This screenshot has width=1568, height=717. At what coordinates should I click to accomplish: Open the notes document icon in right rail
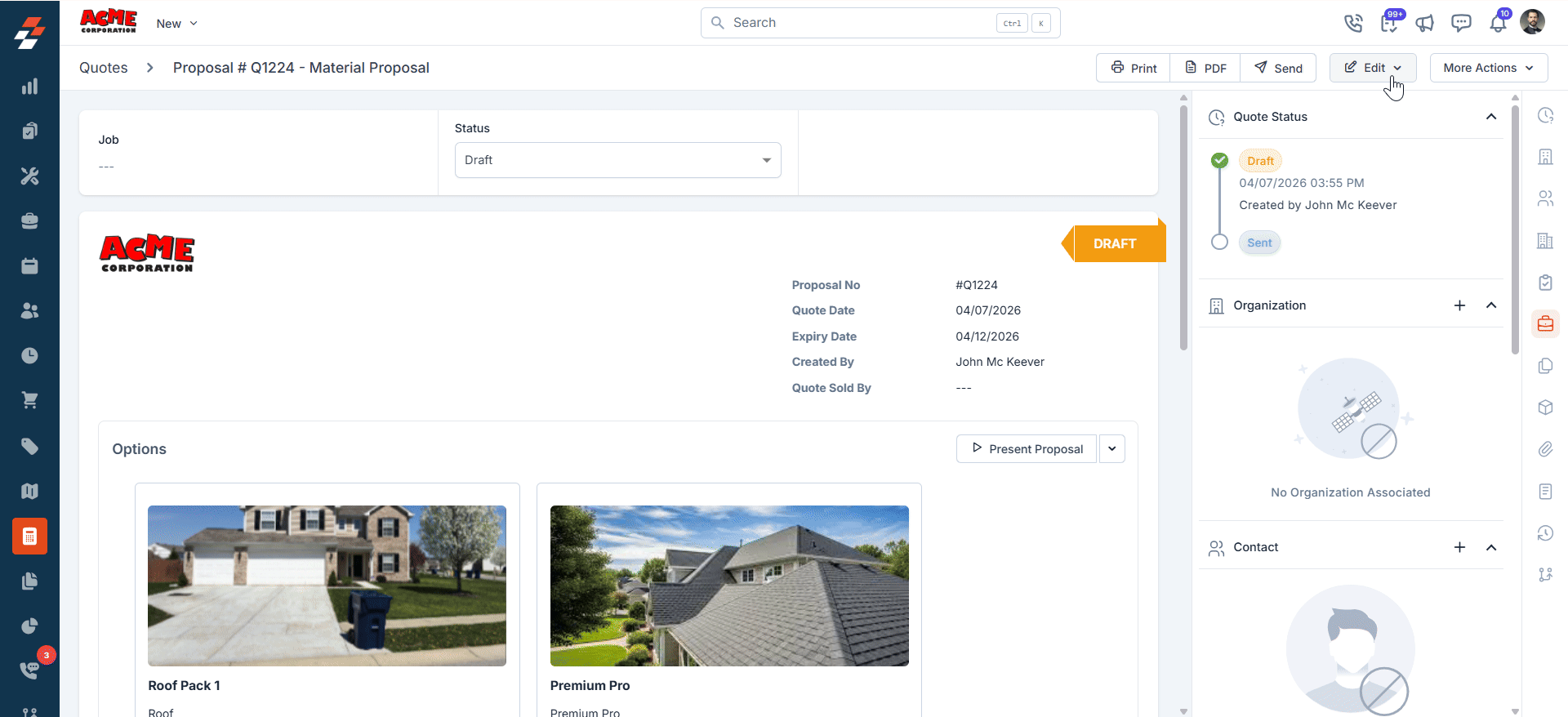(x=1545, y=491)
